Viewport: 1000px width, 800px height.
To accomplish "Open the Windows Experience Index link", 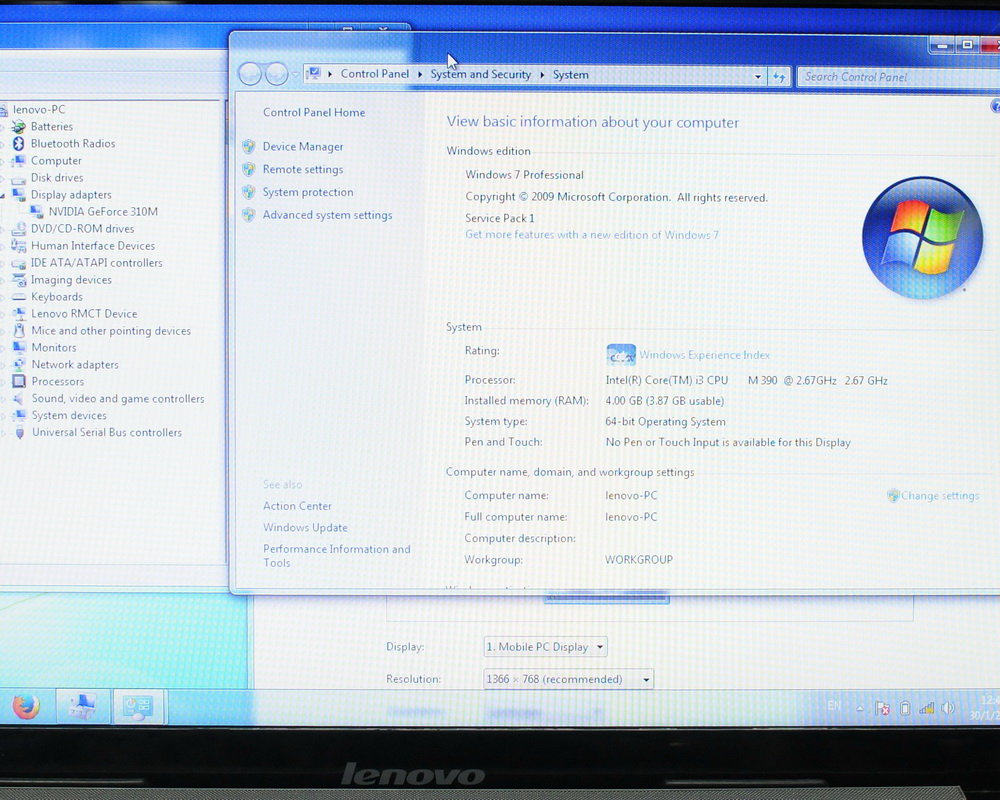I will (704, 355).
